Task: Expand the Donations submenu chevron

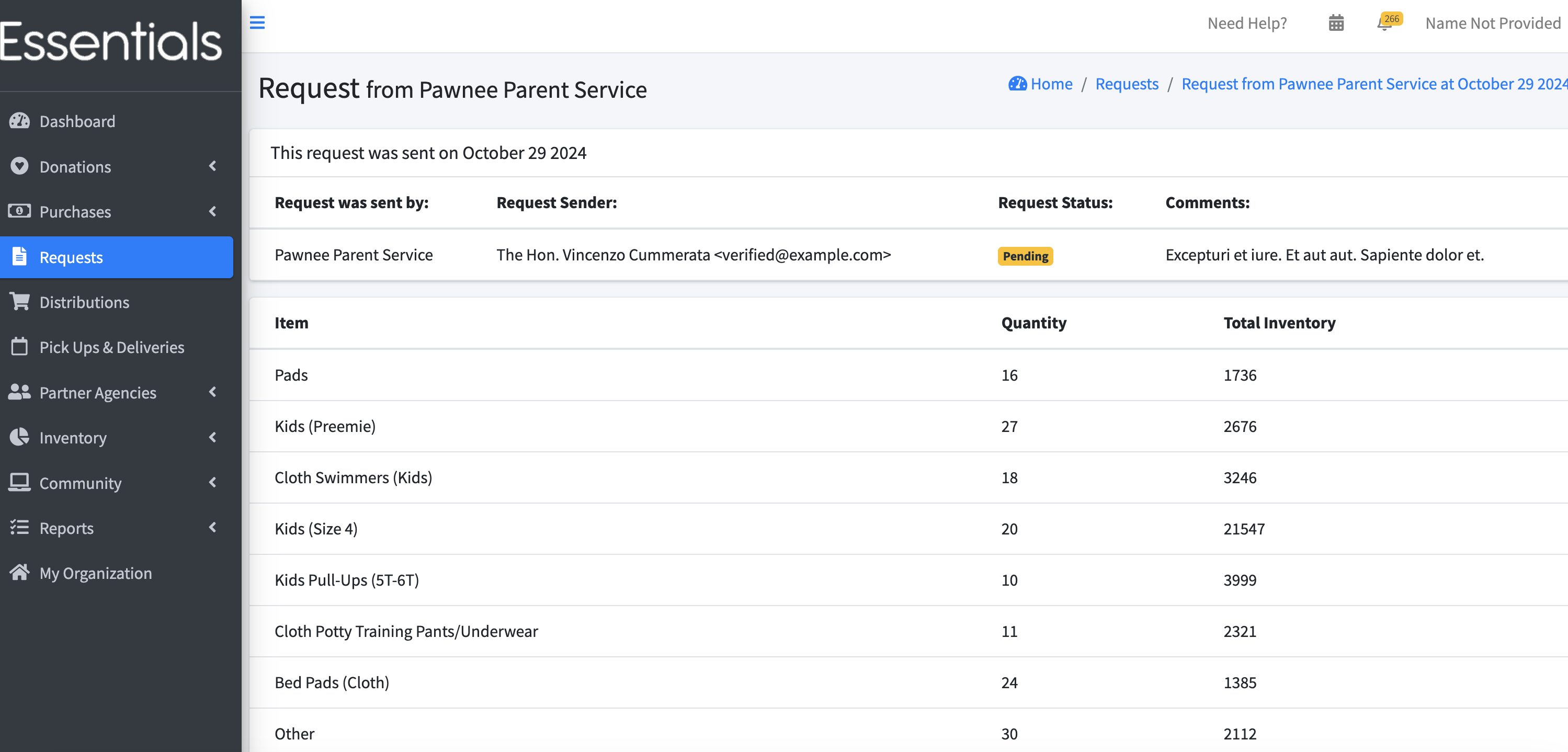Action: pos(212,166)
